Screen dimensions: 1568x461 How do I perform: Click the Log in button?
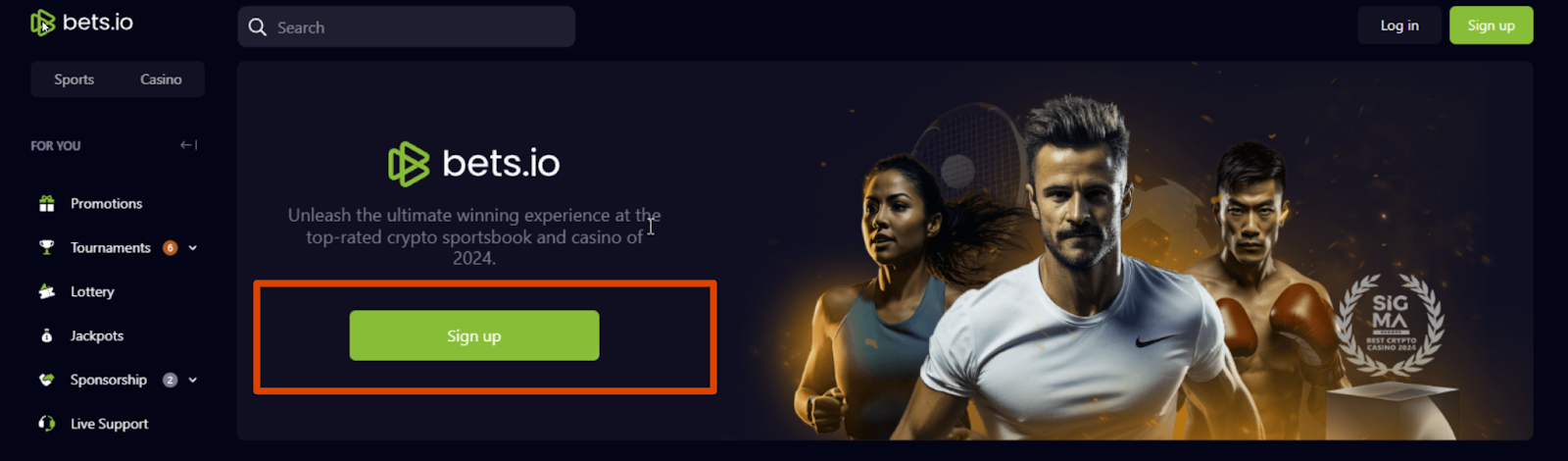(1399, 26)
